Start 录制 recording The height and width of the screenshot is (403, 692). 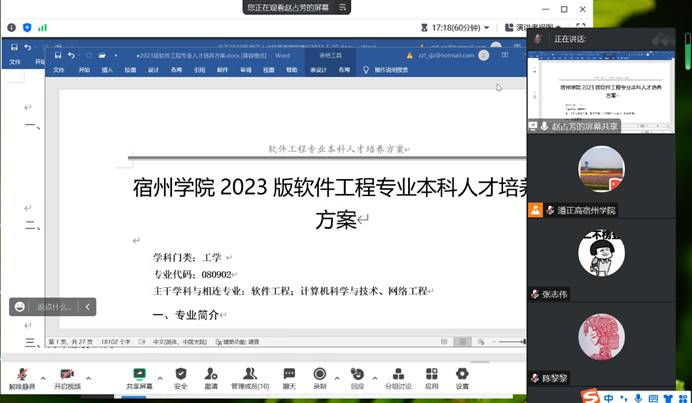click(x=320, y=376)
